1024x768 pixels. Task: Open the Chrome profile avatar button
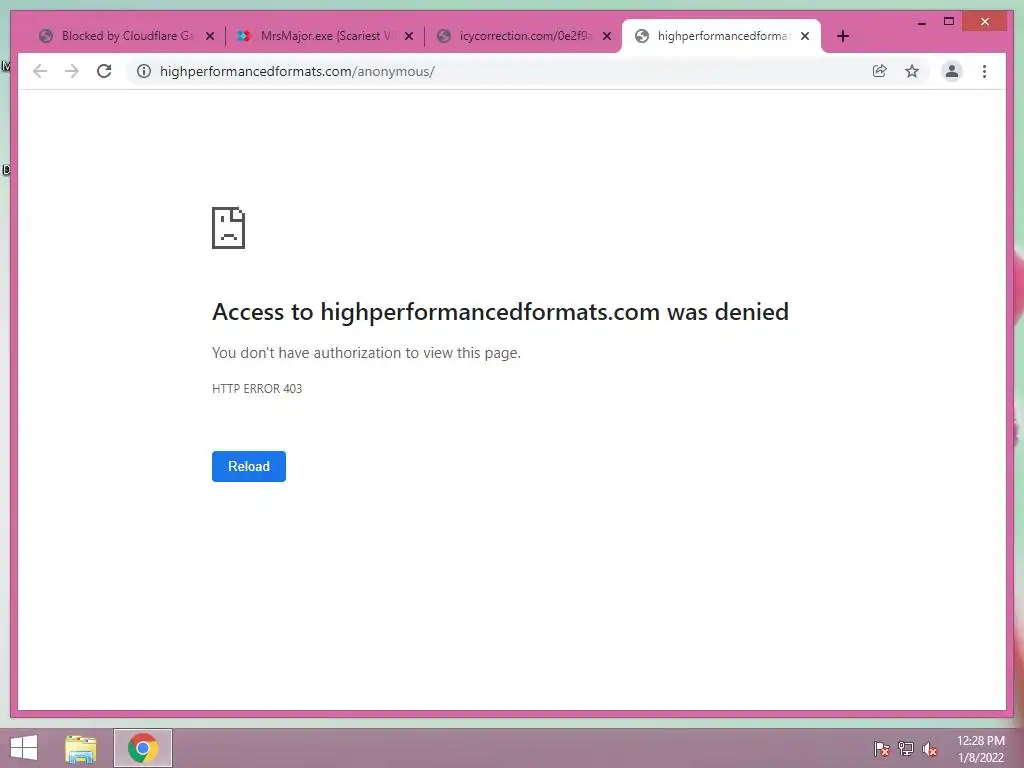(x=952, y=71)
